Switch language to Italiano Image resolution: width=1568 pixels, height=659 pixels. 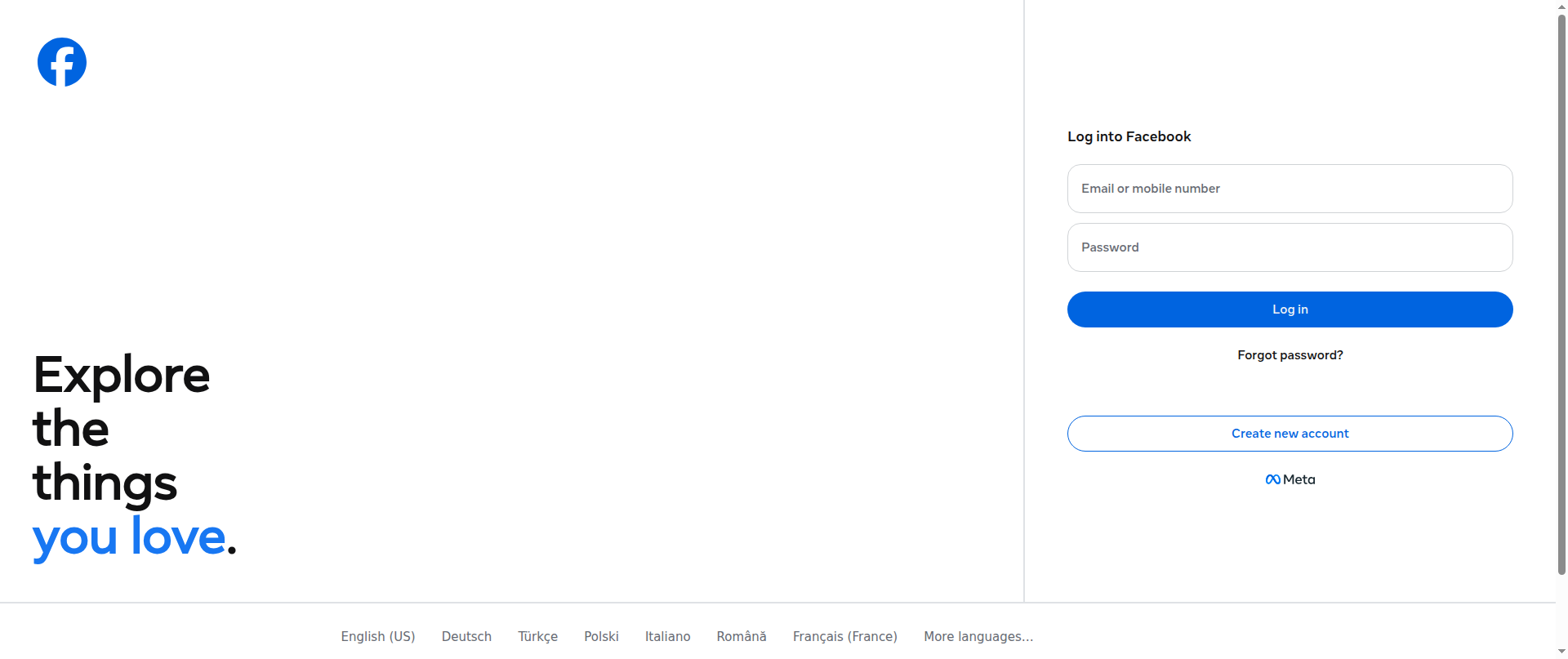click(x=667, y=636)
